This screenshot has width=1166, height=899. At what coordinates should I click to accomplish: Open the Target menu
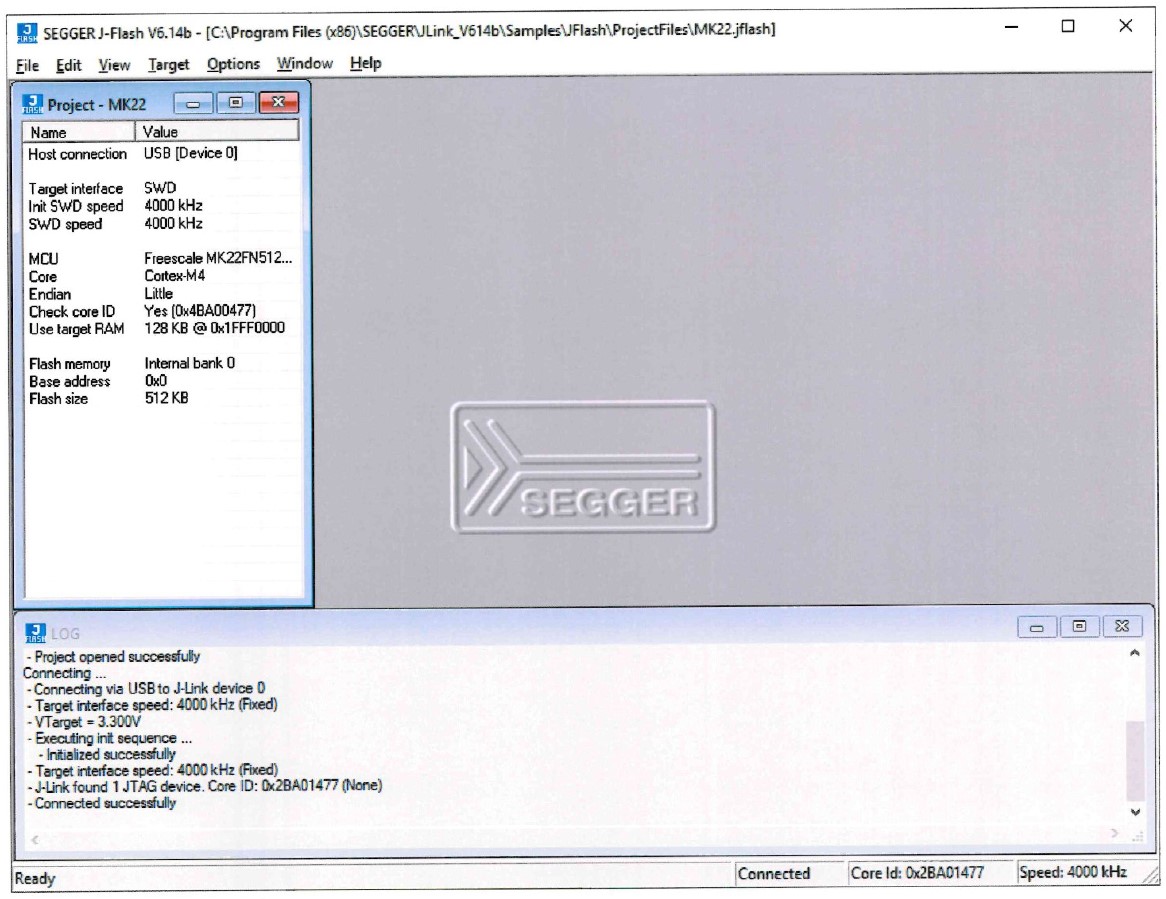pyautogui.click(x=169, y=65)
